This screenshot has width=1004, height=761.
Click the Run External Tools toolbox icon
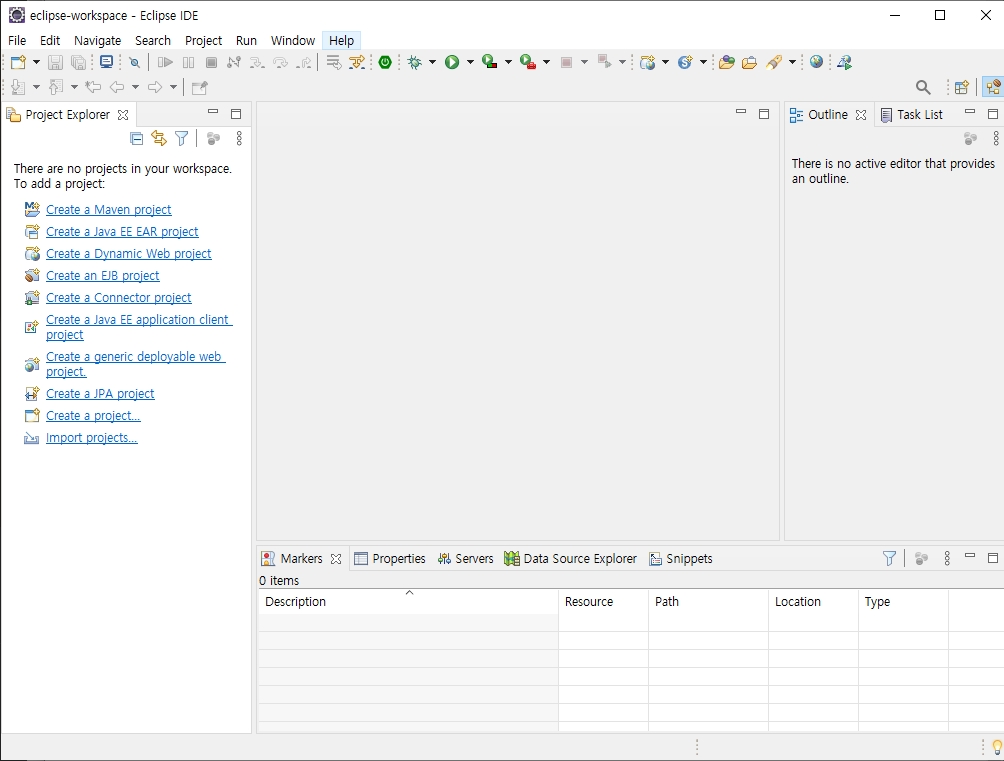[x=528, y=62]
